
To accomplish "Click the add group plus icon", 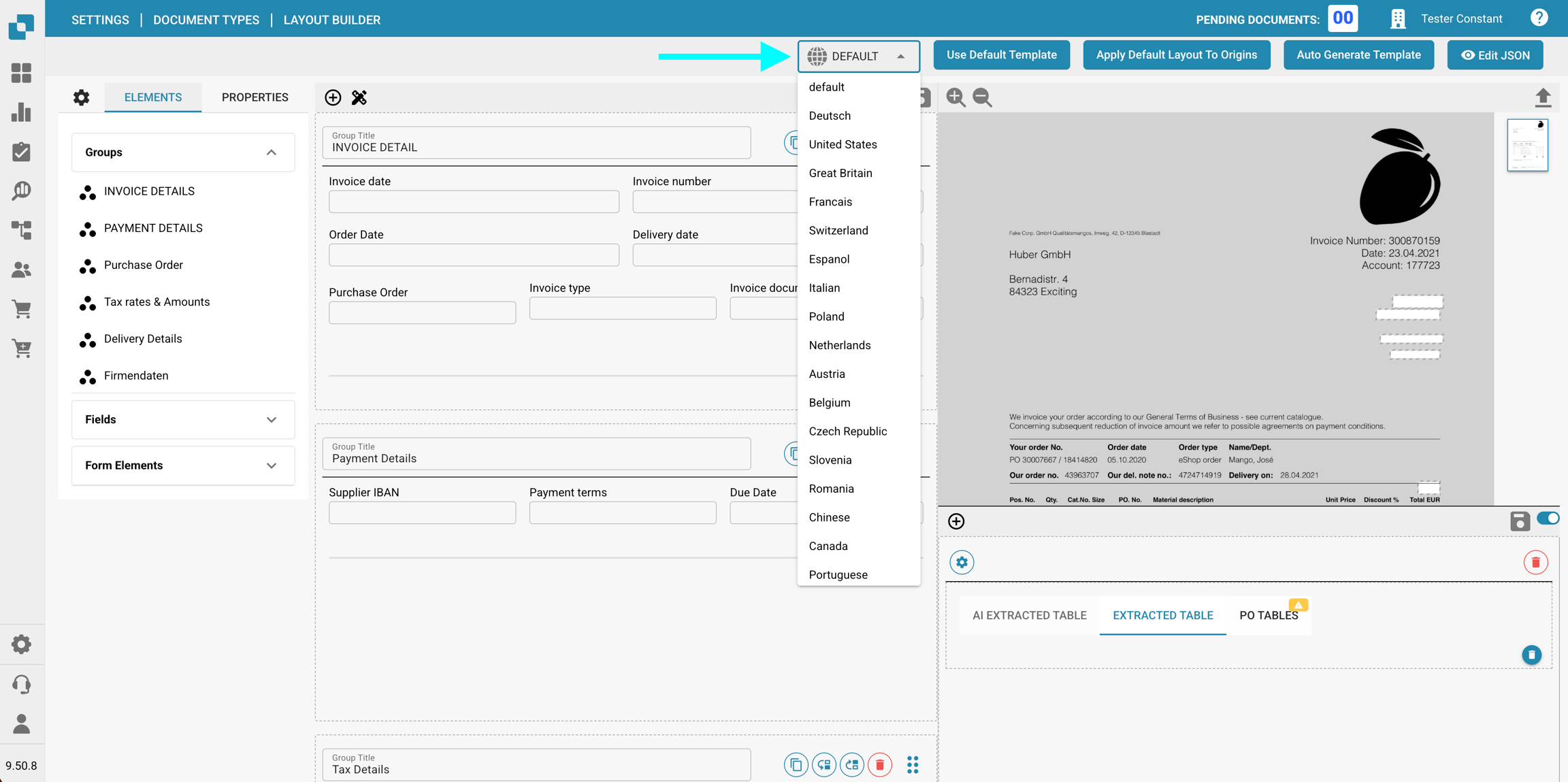I will point(333,97).
